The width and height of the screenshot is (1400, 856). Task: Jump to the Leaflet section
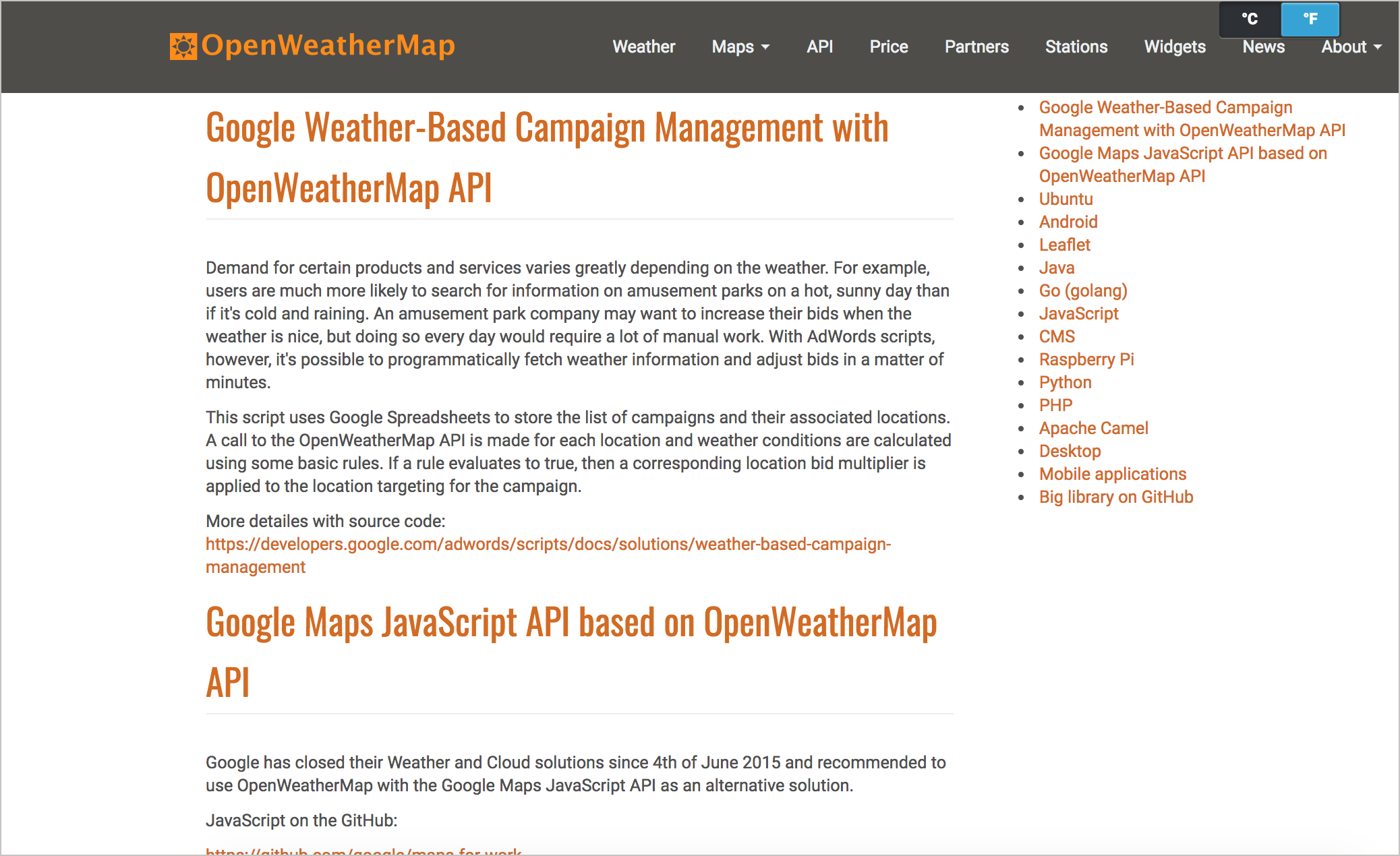[1064, 245]
